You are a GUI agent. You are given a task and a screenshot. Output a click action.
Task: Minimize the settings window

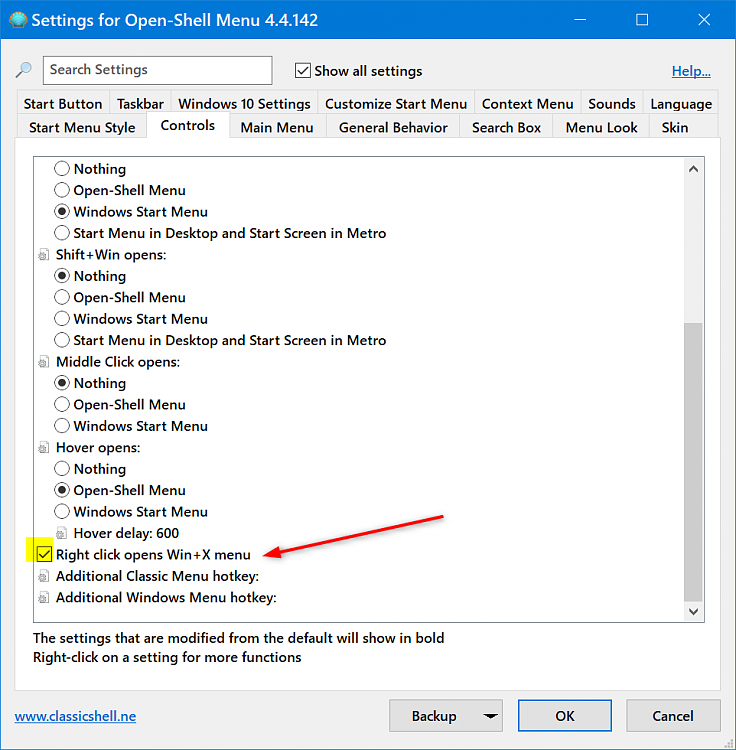pyautogui.click(x=580, y=20)
